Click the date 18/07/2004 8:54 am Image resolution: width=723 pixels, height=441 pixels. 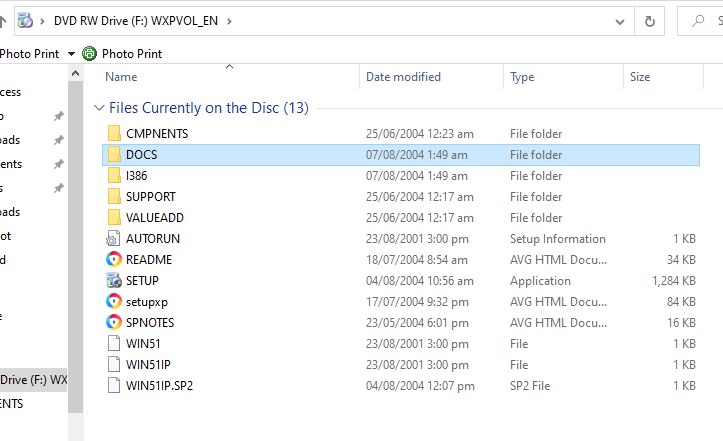417,260
